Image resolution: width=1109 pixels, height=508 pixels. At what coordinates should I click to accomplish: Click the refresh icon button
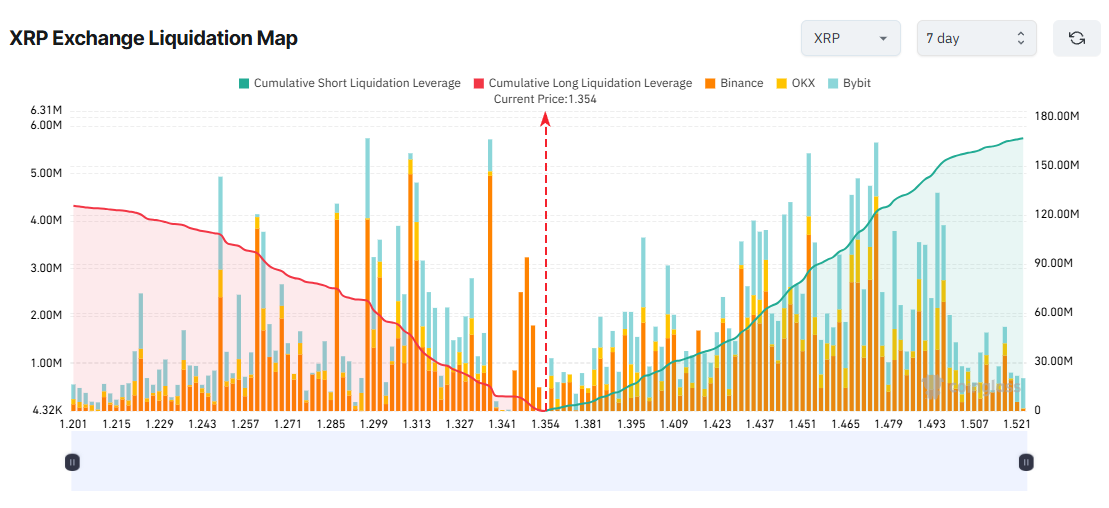(1077, 38)
